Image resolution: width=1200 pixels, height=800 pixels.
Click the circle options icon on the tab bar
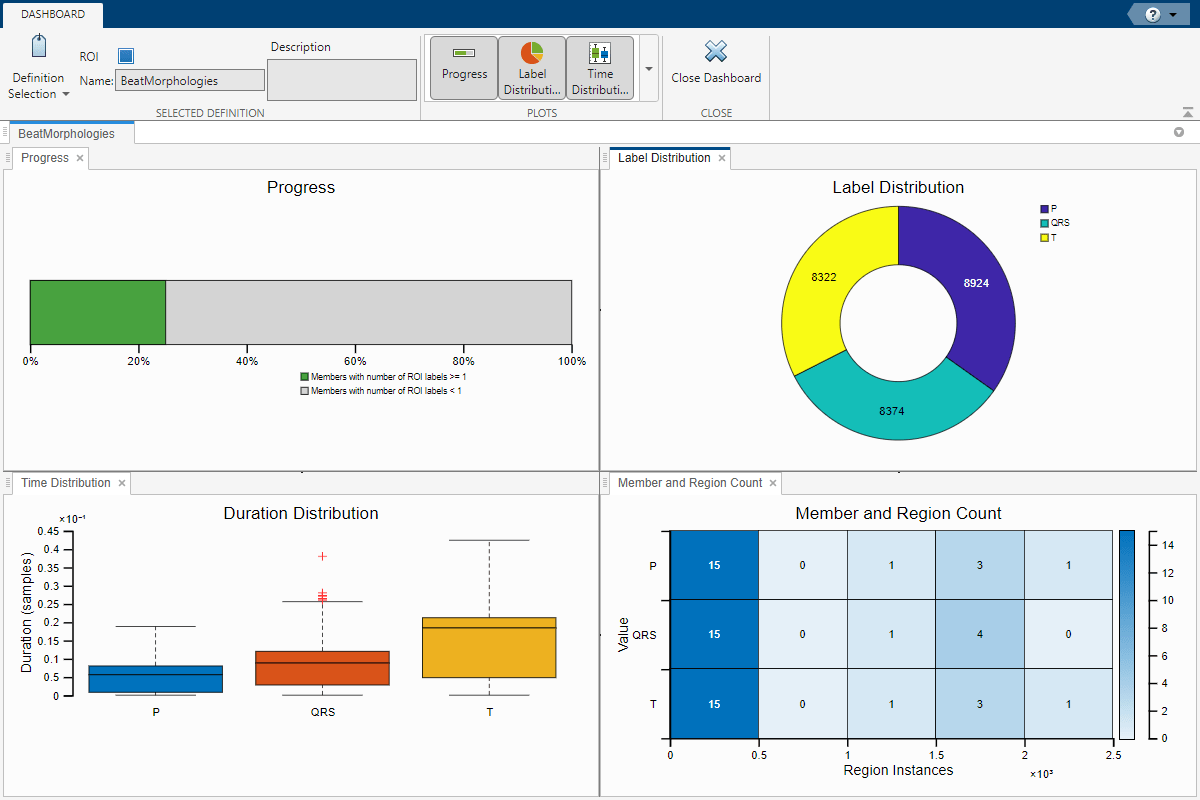(x=1179, y=131)
